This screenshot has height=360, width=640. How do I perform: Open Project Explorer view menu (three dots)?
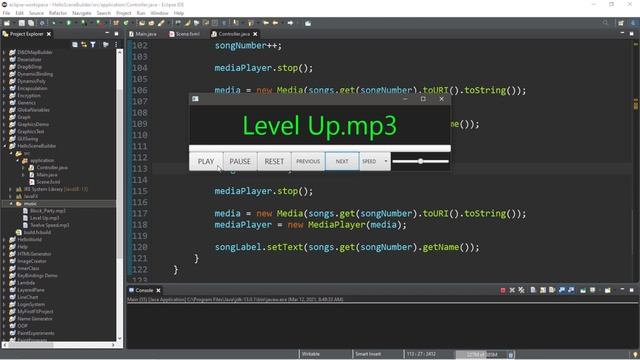[116, 44]
